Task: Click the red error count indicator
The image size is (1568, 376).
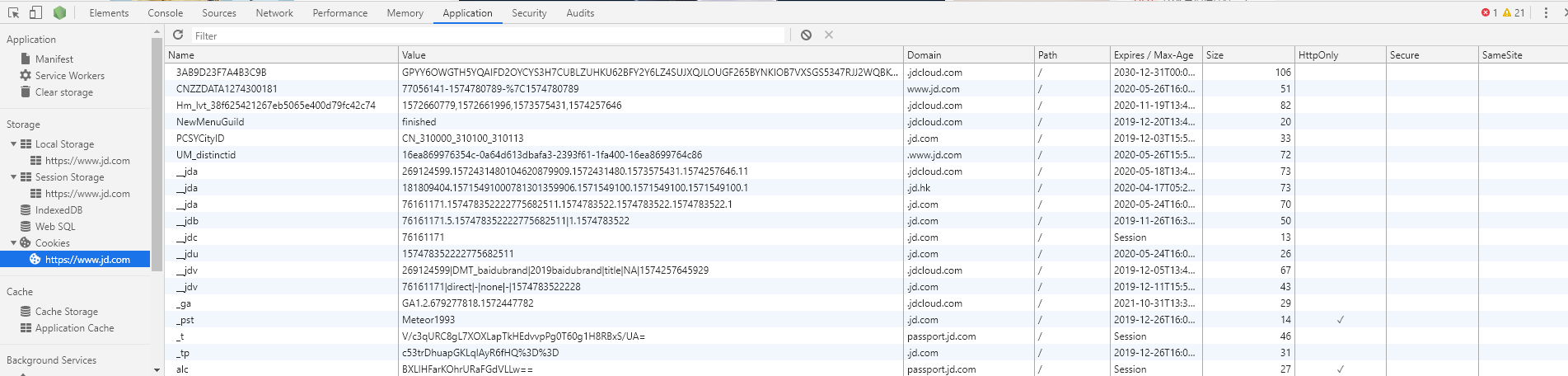Action: pos(1489,12)
